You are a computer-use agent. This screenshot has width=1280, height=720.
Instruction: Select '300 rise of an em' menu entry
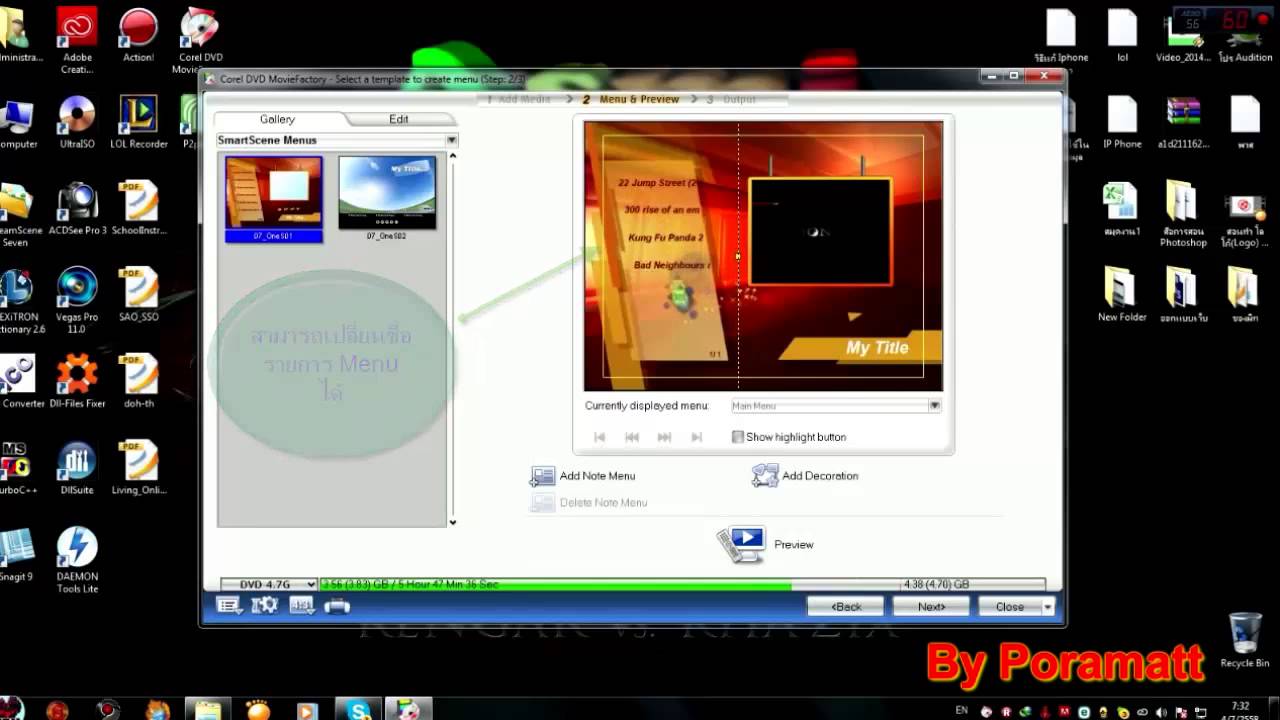tap(662, 210)
